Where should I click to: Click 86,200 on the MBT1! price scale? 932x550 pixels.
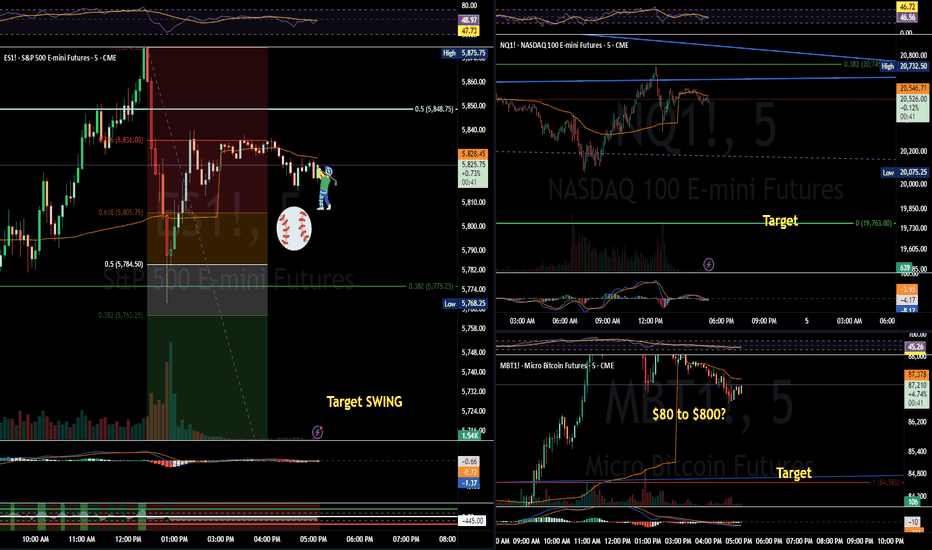coord(917,422)
